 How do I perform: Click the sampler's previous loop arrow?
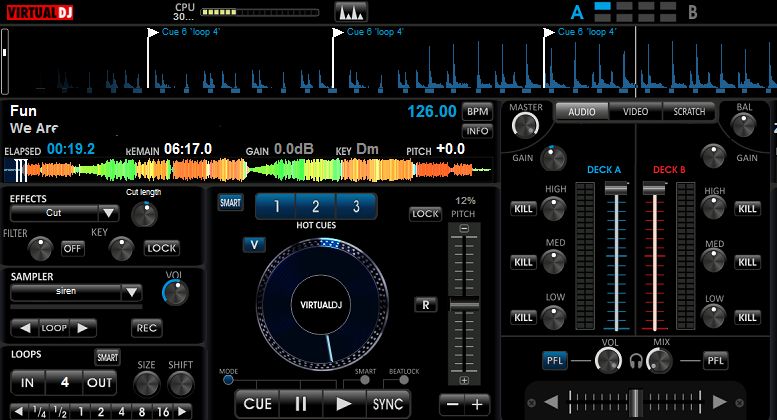23,328
